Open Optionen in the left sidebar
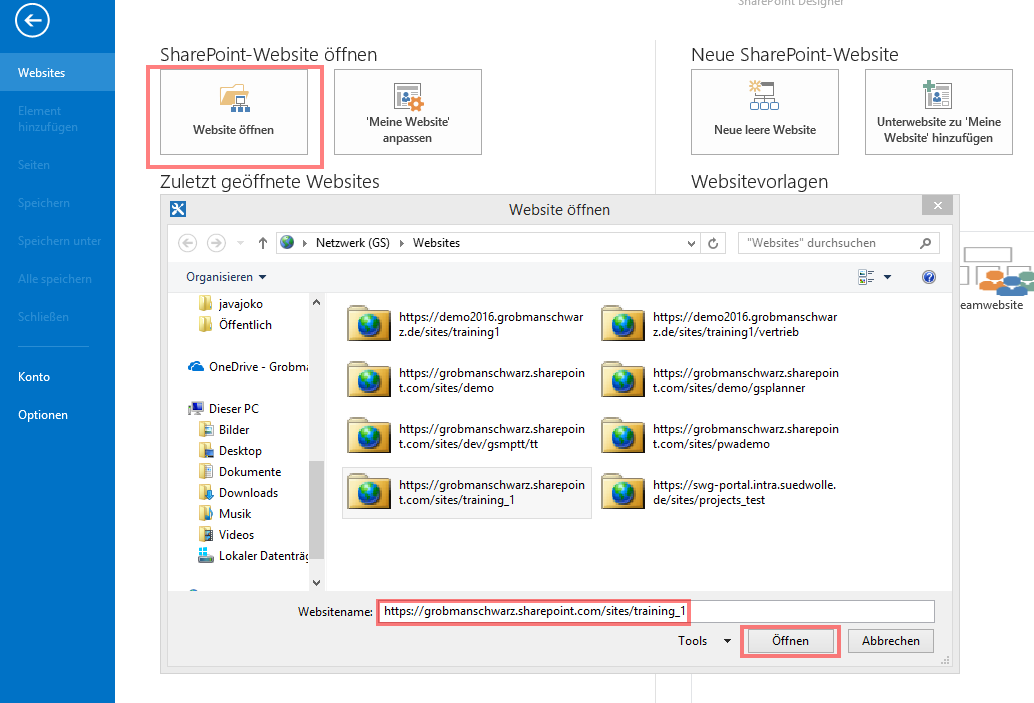Image resolution: width=1034 pixels, height=703 pixels. tap(43, 415)
